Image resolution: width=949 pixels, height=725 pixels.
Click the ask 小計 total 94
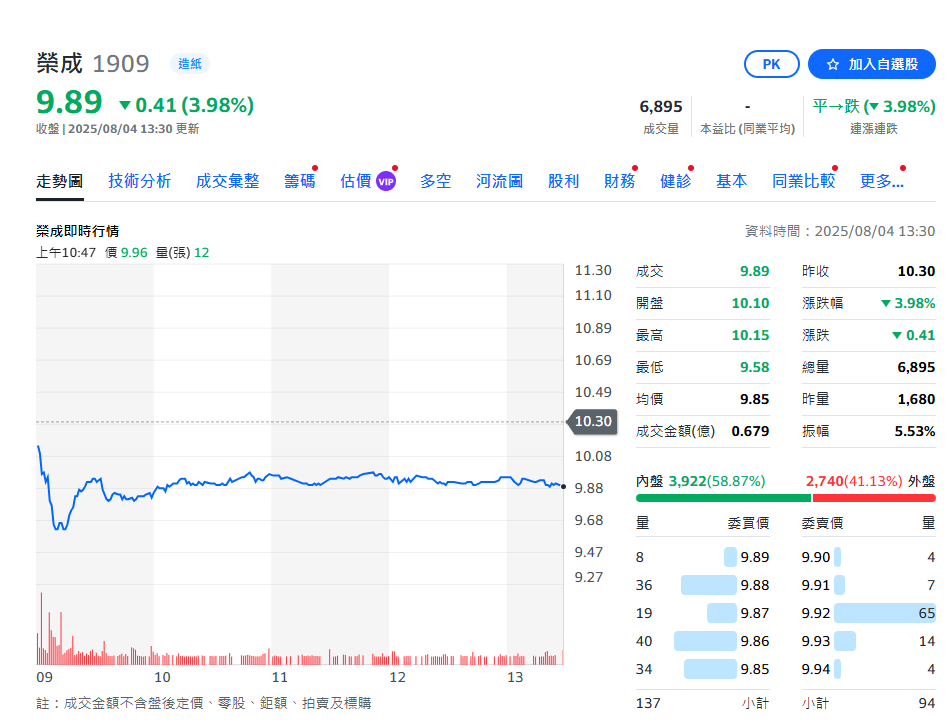point(927,703)
